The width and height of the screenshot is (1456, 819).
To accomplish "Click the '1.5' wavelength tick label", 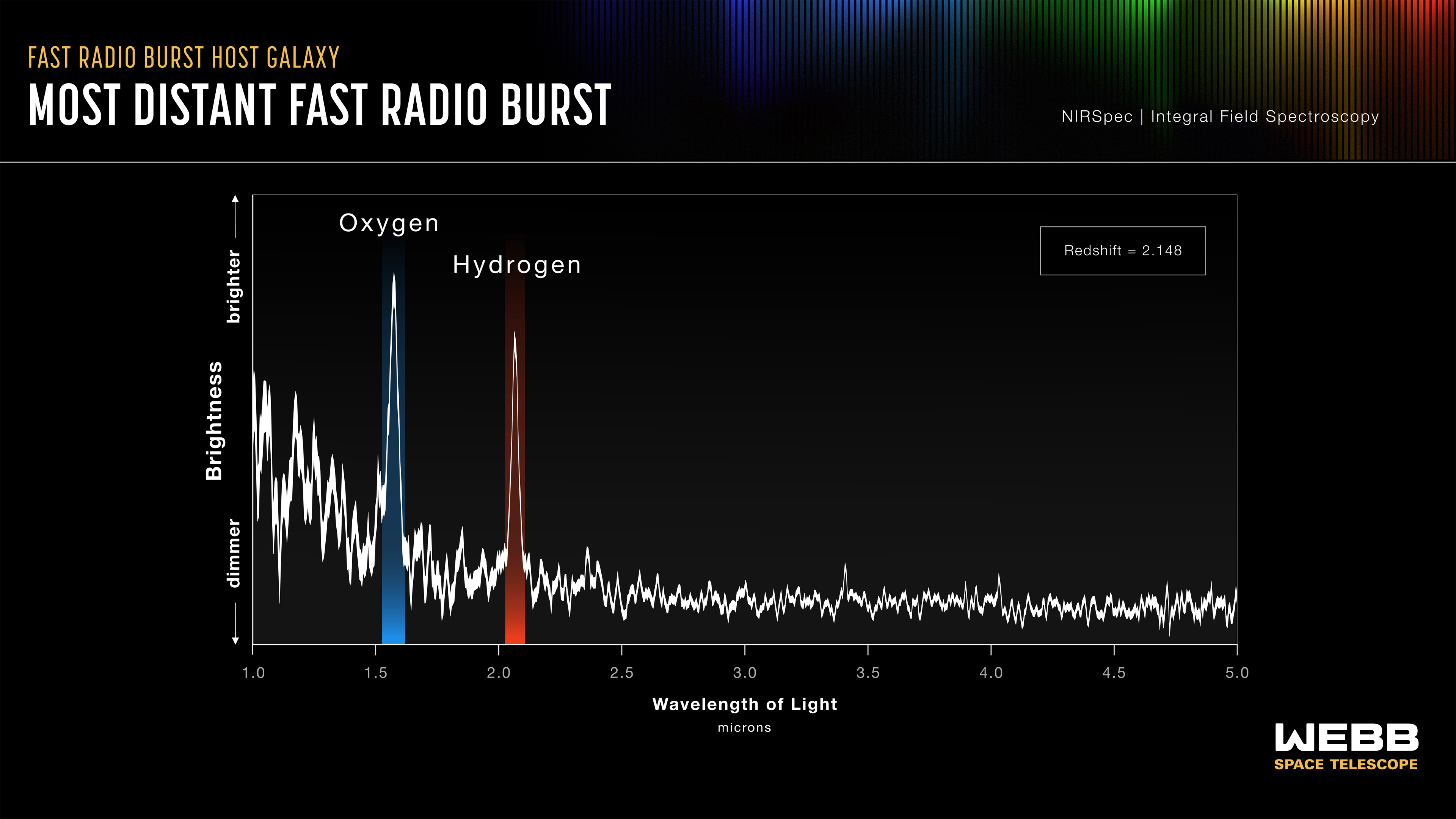I will [x=376, y=673].
